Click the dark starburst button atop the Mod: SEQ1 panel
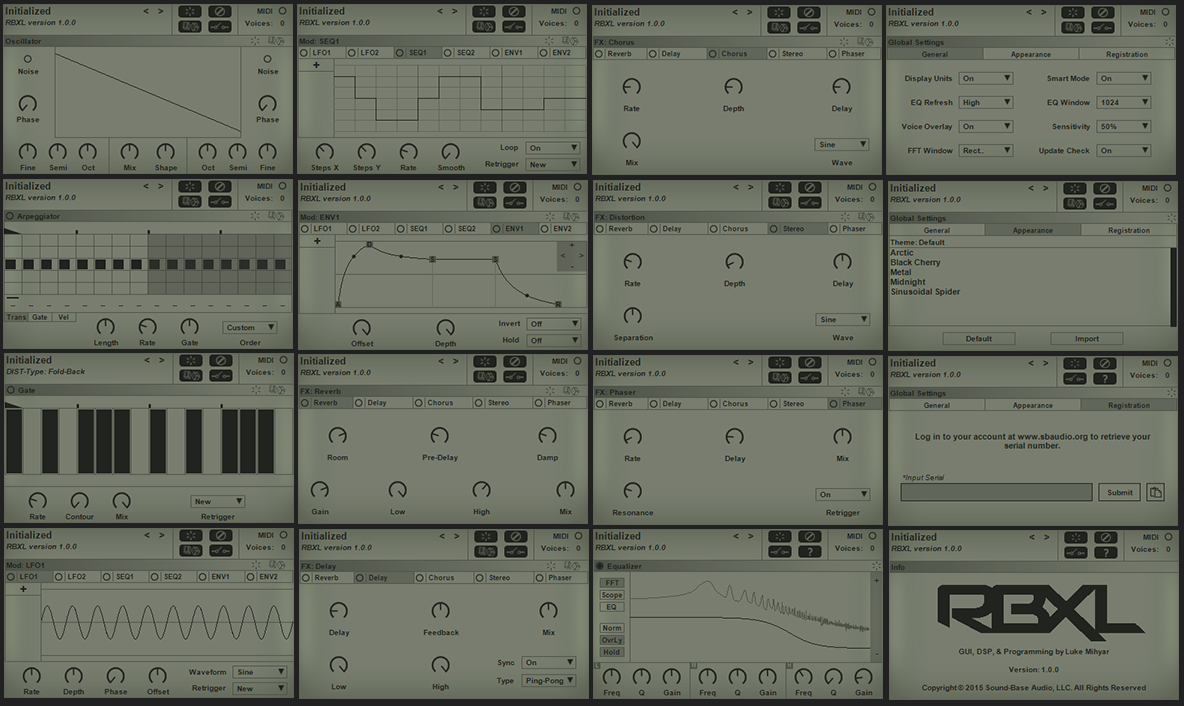The height and width of the screenshot is (706, 1184). (484, 11)
